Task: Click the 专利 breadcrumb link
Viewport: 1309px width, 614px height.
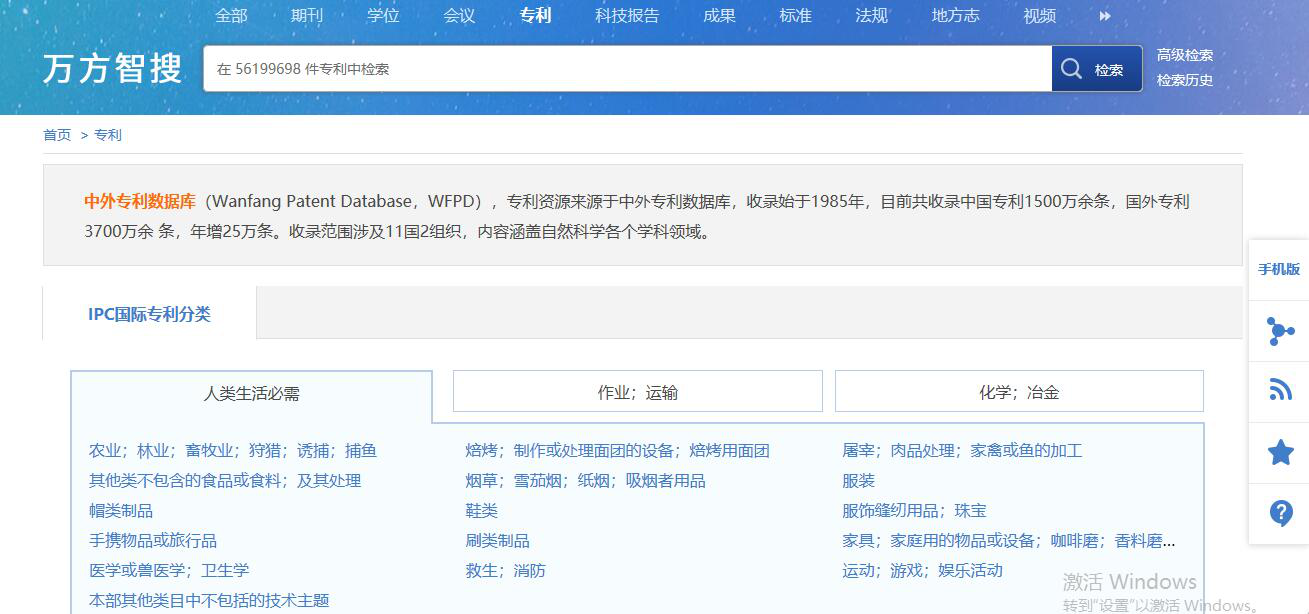Action: tap(108, 135)
